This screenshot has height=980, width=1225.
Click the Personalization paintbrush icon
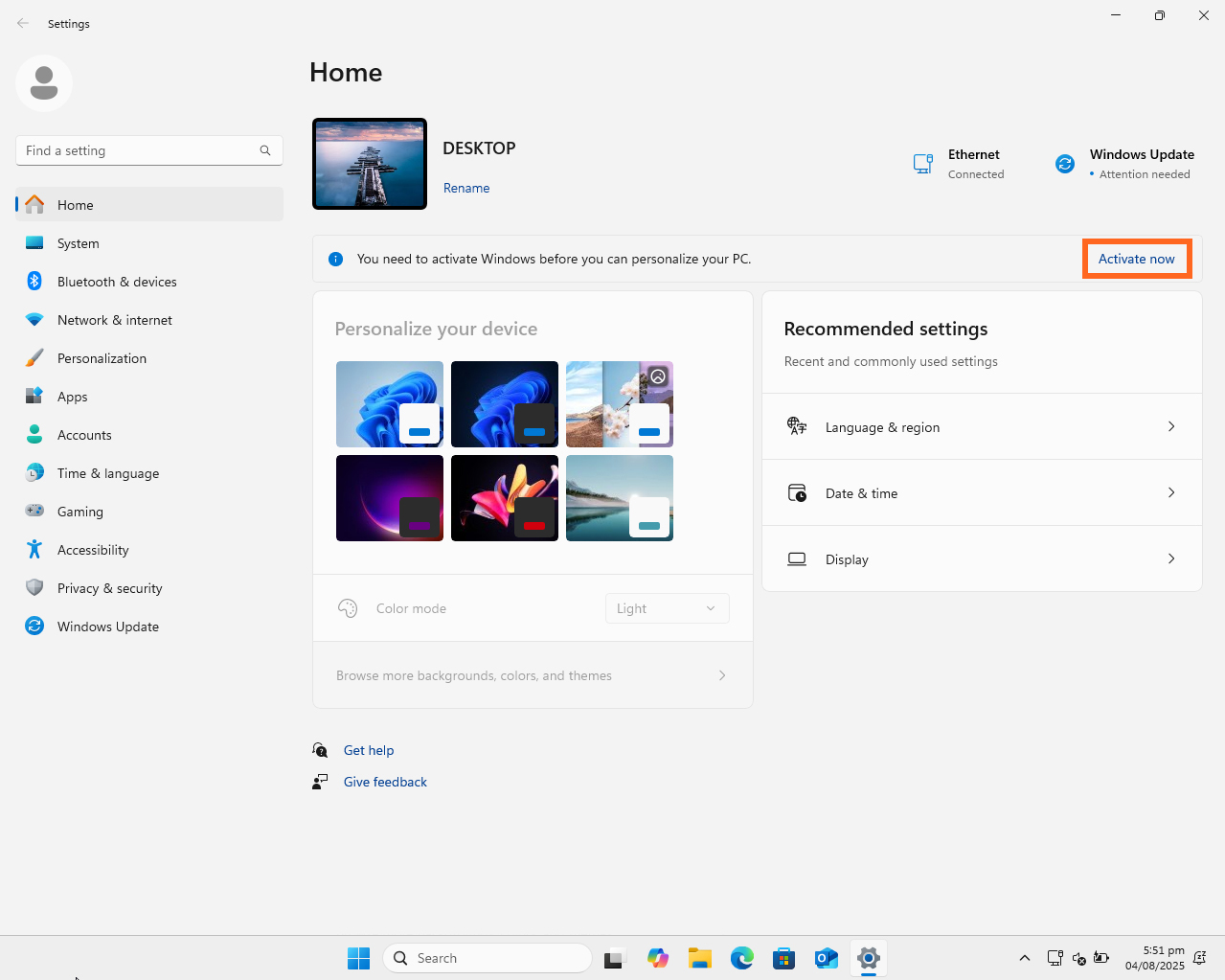click(x=34, y=358)
